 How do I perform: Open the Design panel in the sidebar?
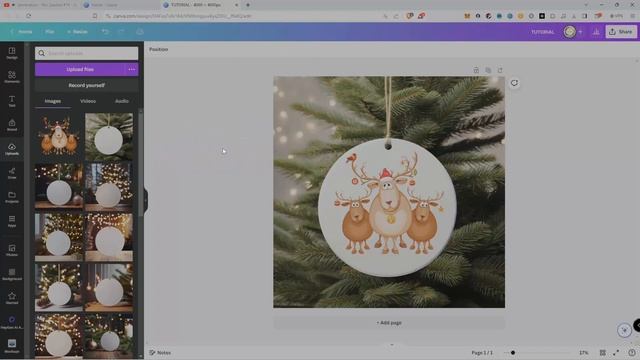[x=12, y=53]
